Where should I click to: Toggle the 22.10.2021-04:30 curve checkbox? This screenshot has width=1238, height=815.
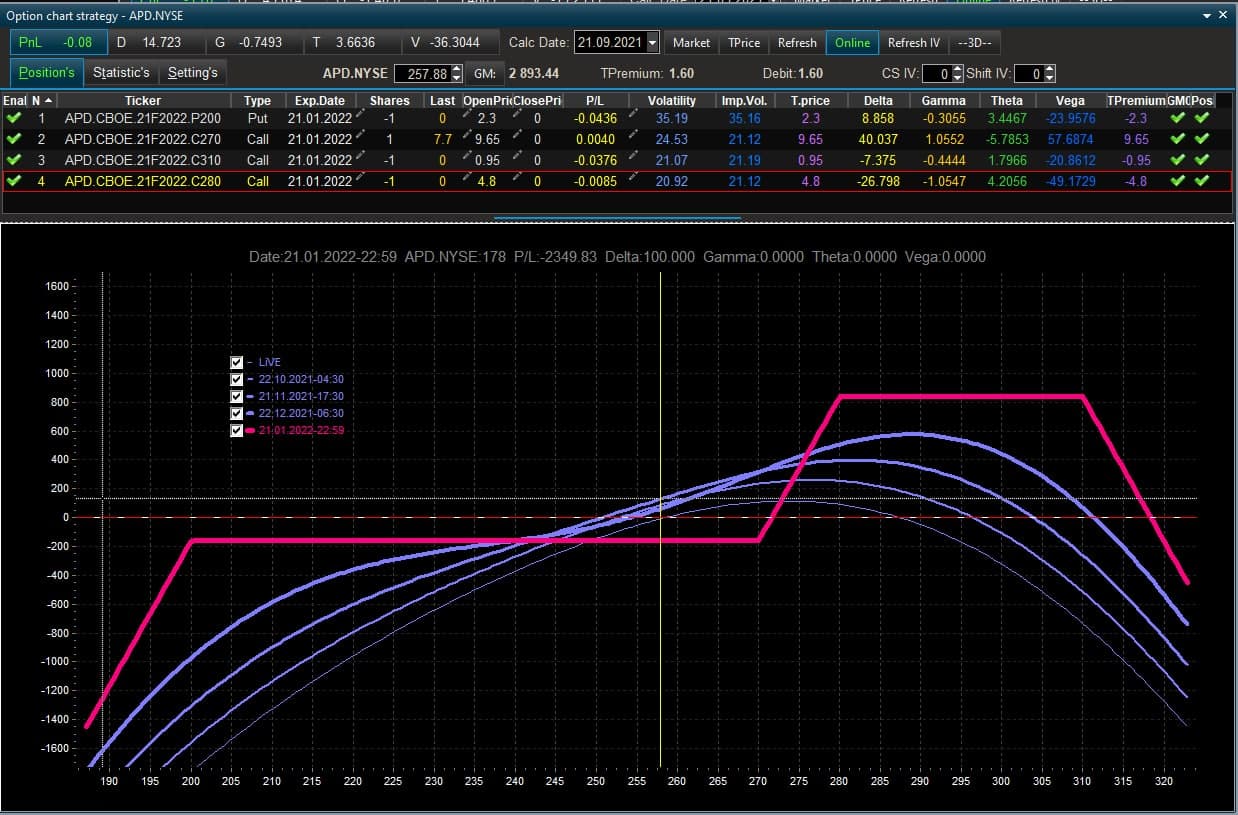tap(237, 379)
